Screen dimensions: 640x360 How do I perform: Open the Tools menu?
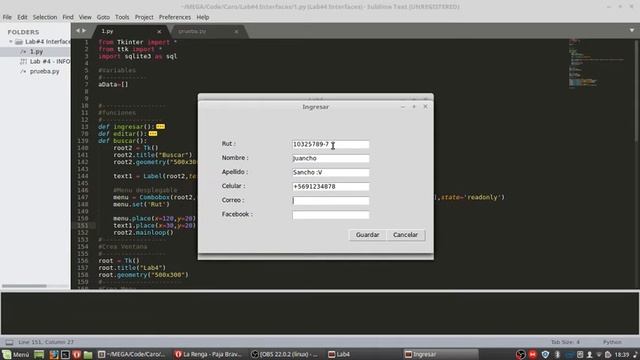pos(122,17)
